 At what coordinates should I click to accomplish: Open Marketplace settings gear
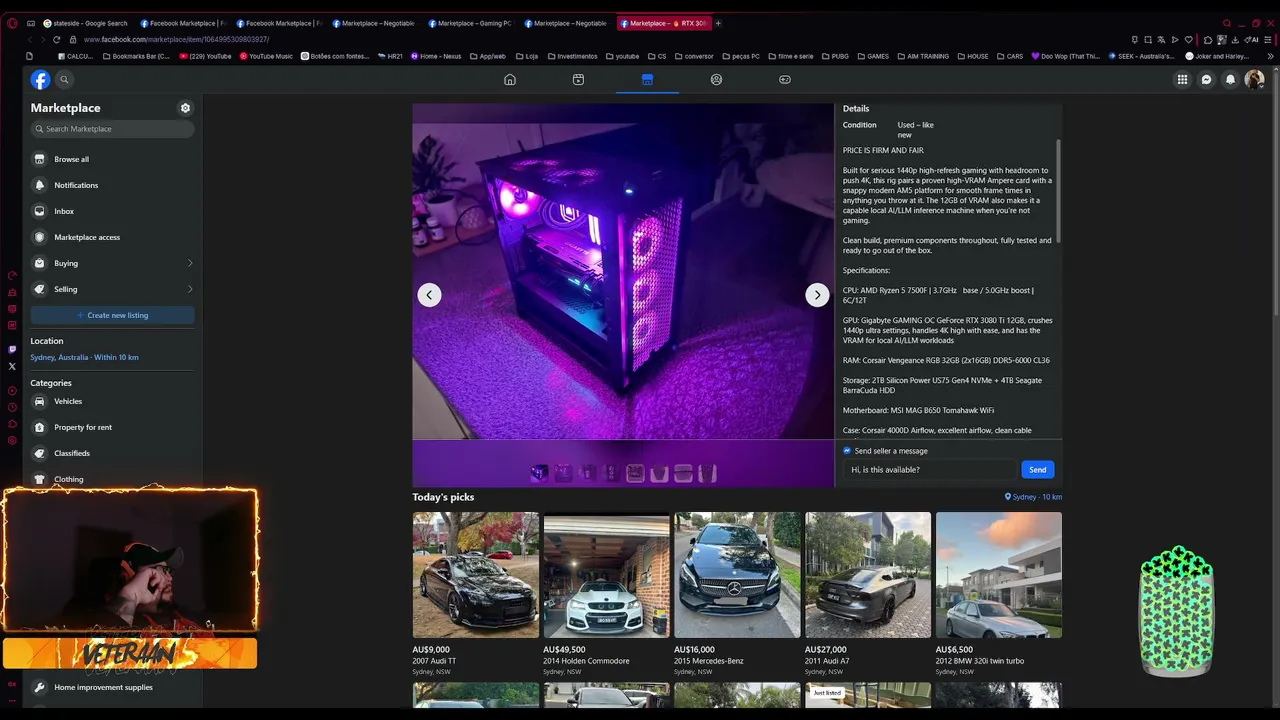(185, 108)
